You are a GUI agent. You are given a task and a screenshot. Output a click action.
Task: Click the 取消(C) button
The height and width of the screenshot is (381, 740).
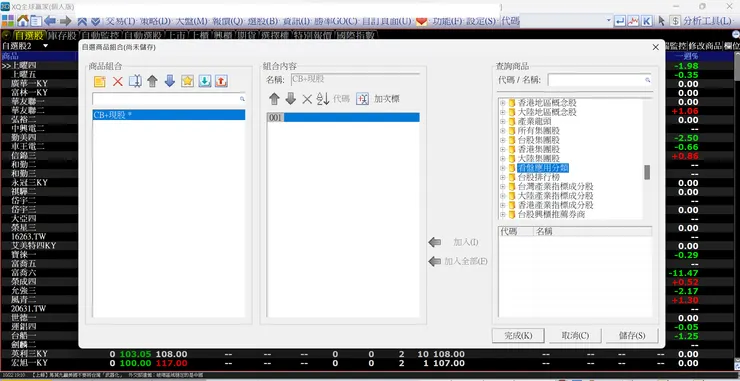tap(575, 336)
